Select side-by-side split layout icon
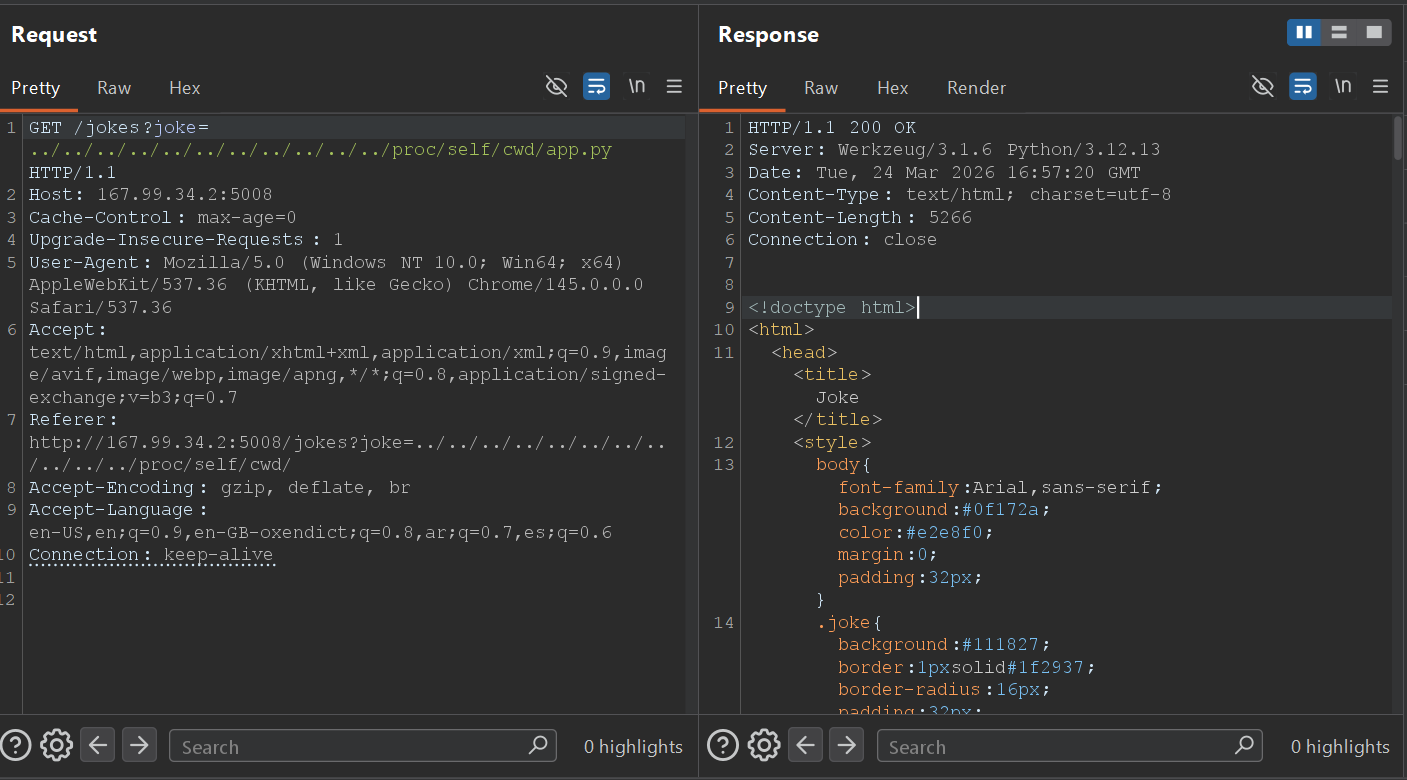This screenshot has width=1407, height=780. pyautogui.click(x=1304, y=33)
